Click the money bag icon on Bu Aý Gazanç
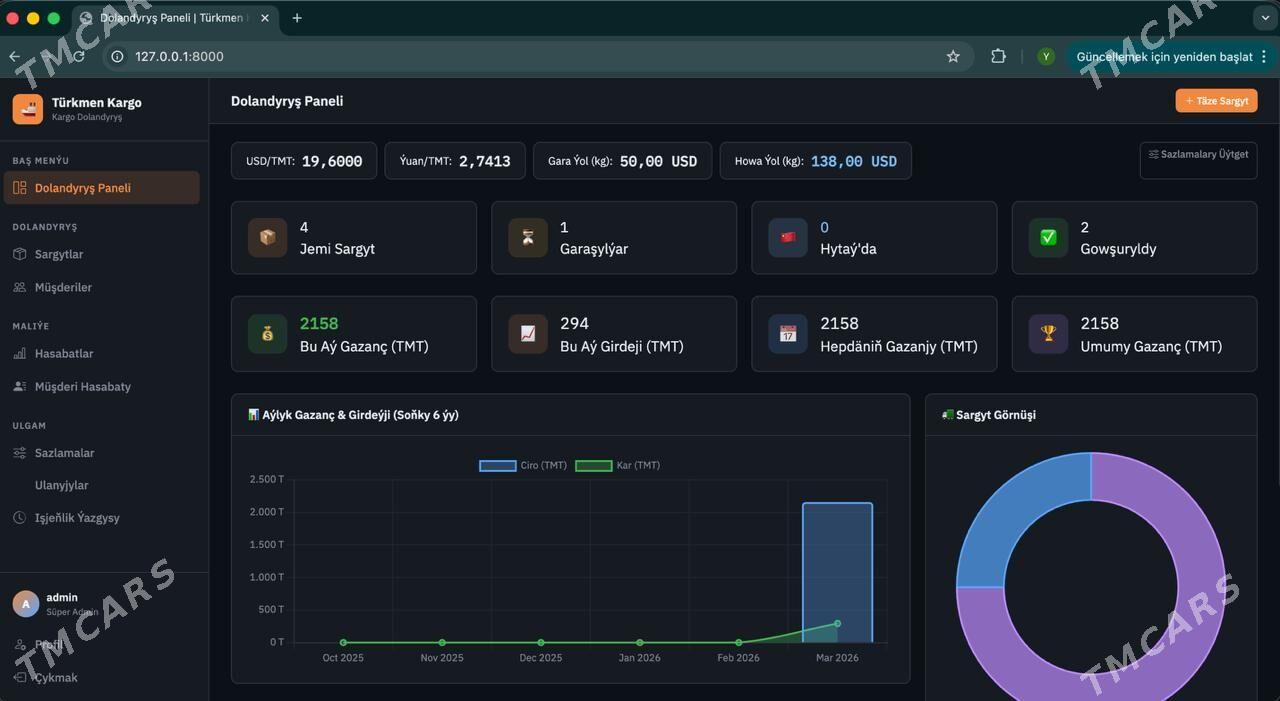 tap(267, 334)
